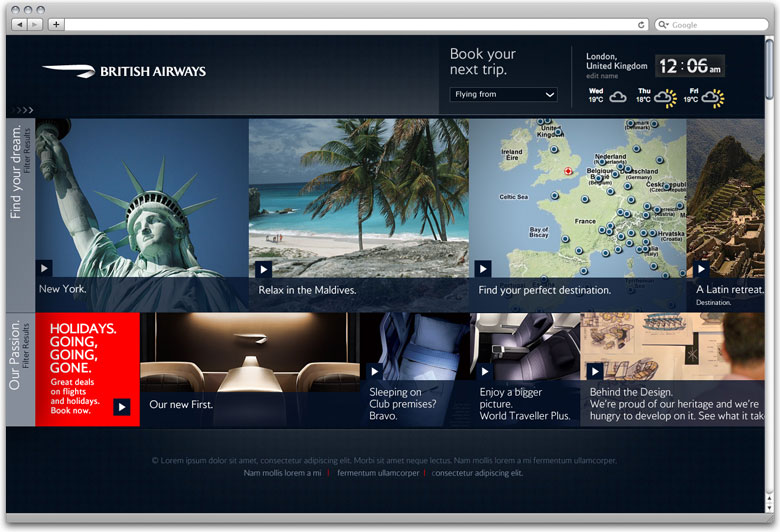This screenshot has width=780, height=532.
Task: Open the Find your dream side tab
Action: (x=16, y=172)
